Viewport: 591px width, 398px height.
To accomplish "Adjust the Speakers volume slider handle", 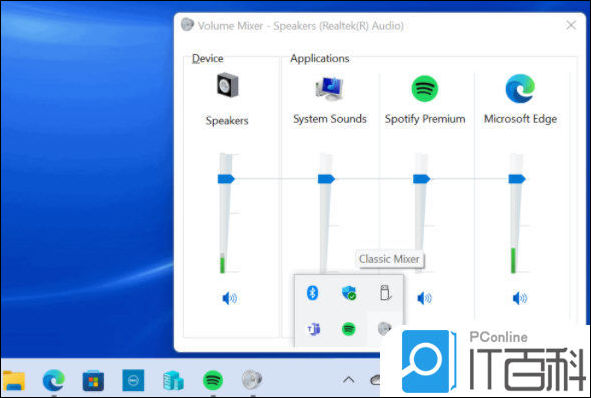I will click(226, 179).
